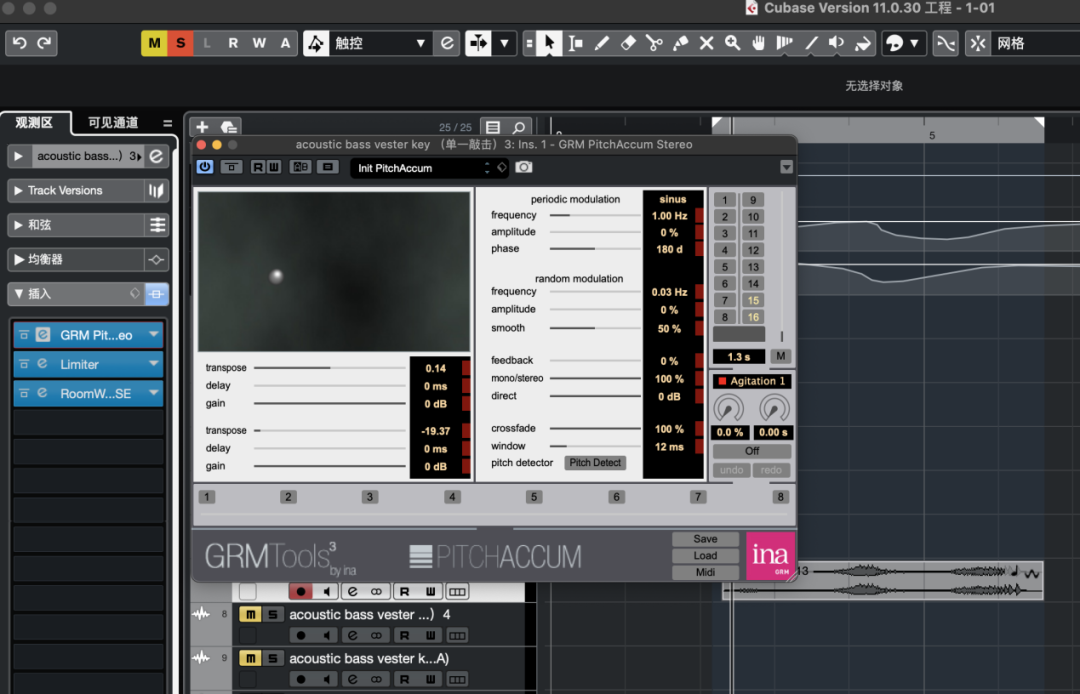1080x694 pixels.
Task: Select the Zoom magnifier tool
Action: coord(732,43)
